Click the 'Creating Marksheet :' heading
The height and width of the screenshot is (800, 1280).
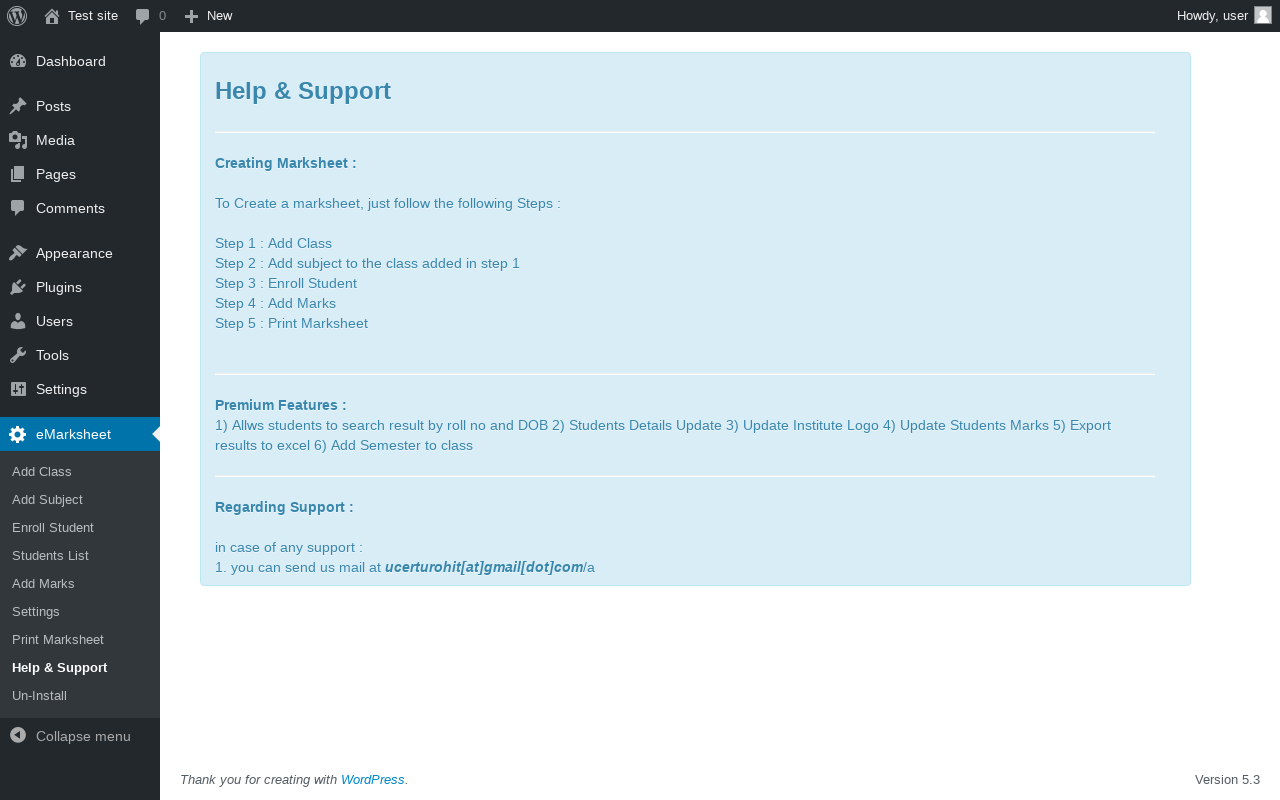tap(286, 163)
